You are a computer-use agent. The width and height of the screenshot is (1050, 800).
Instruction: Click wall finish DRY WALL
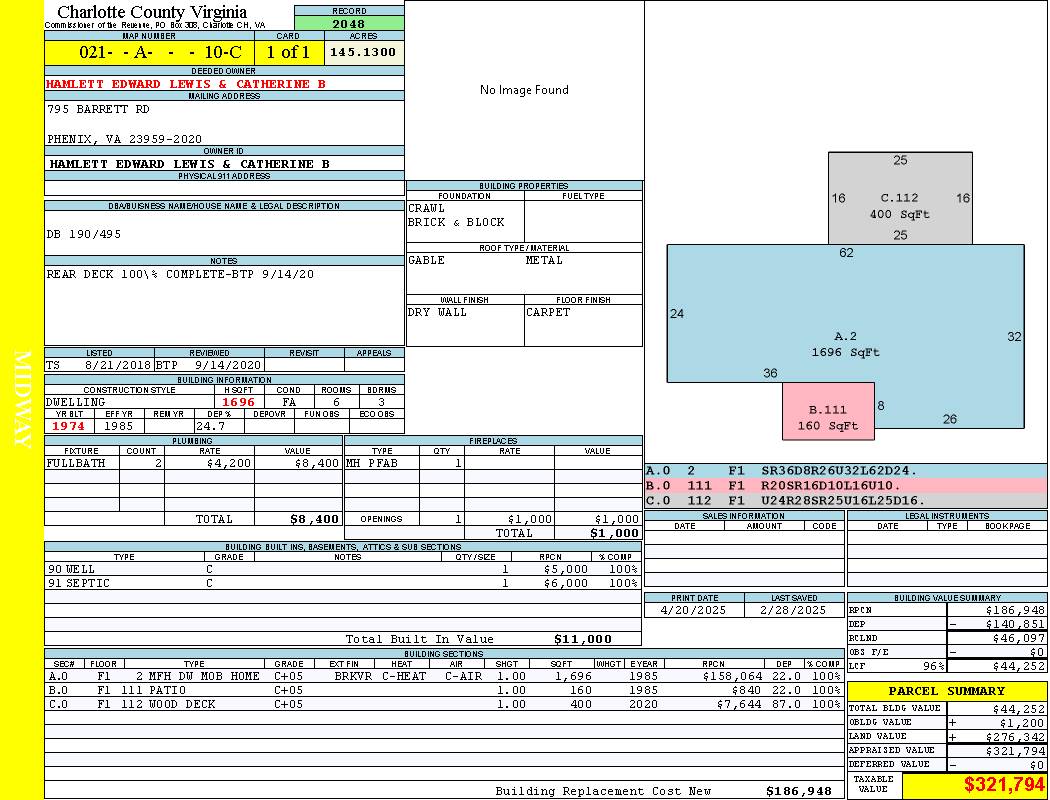point(437,313)
